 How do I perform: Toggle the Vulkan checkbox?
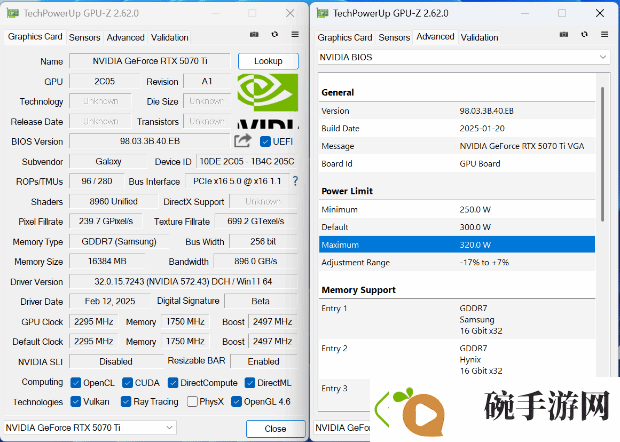coord(76,402)
